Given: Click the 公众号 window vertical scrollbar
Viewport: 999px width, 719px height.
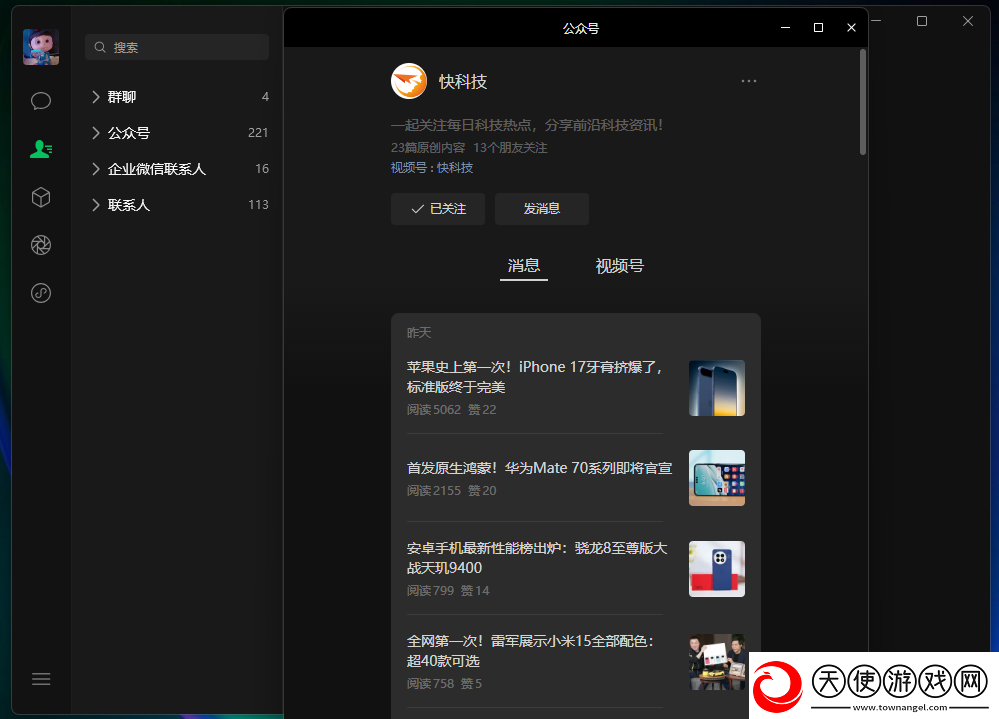Looking at the screenshot, I should point(863,102).
